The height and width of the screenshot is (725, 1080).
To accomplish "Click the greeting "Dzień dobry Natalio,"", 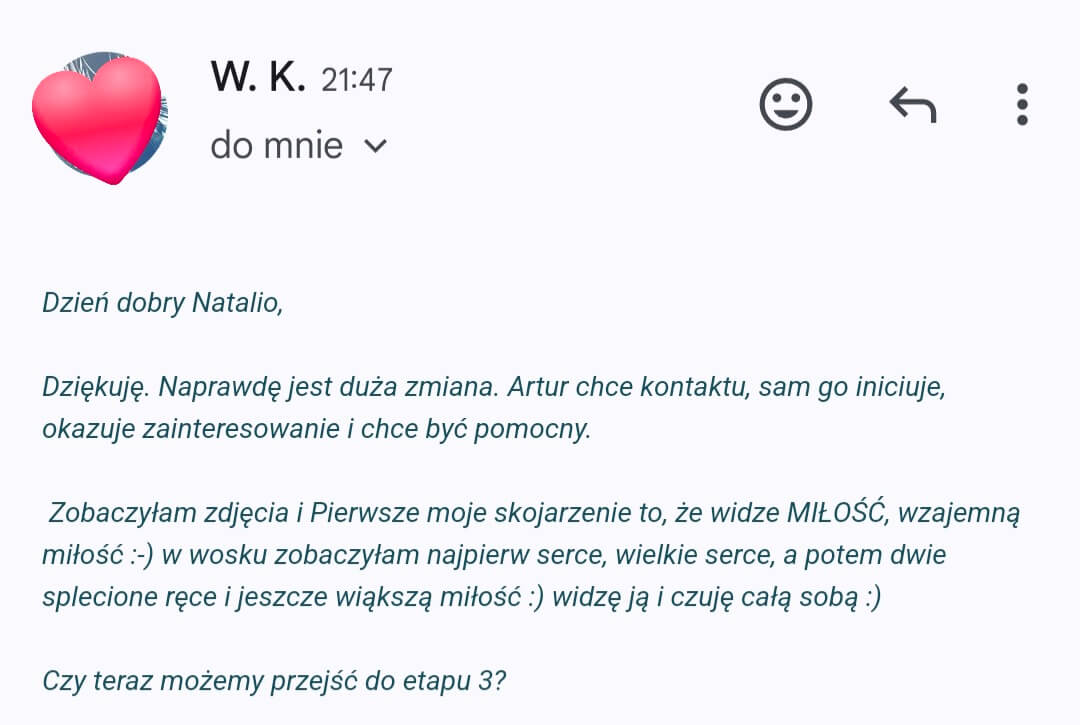I will 162,302.
